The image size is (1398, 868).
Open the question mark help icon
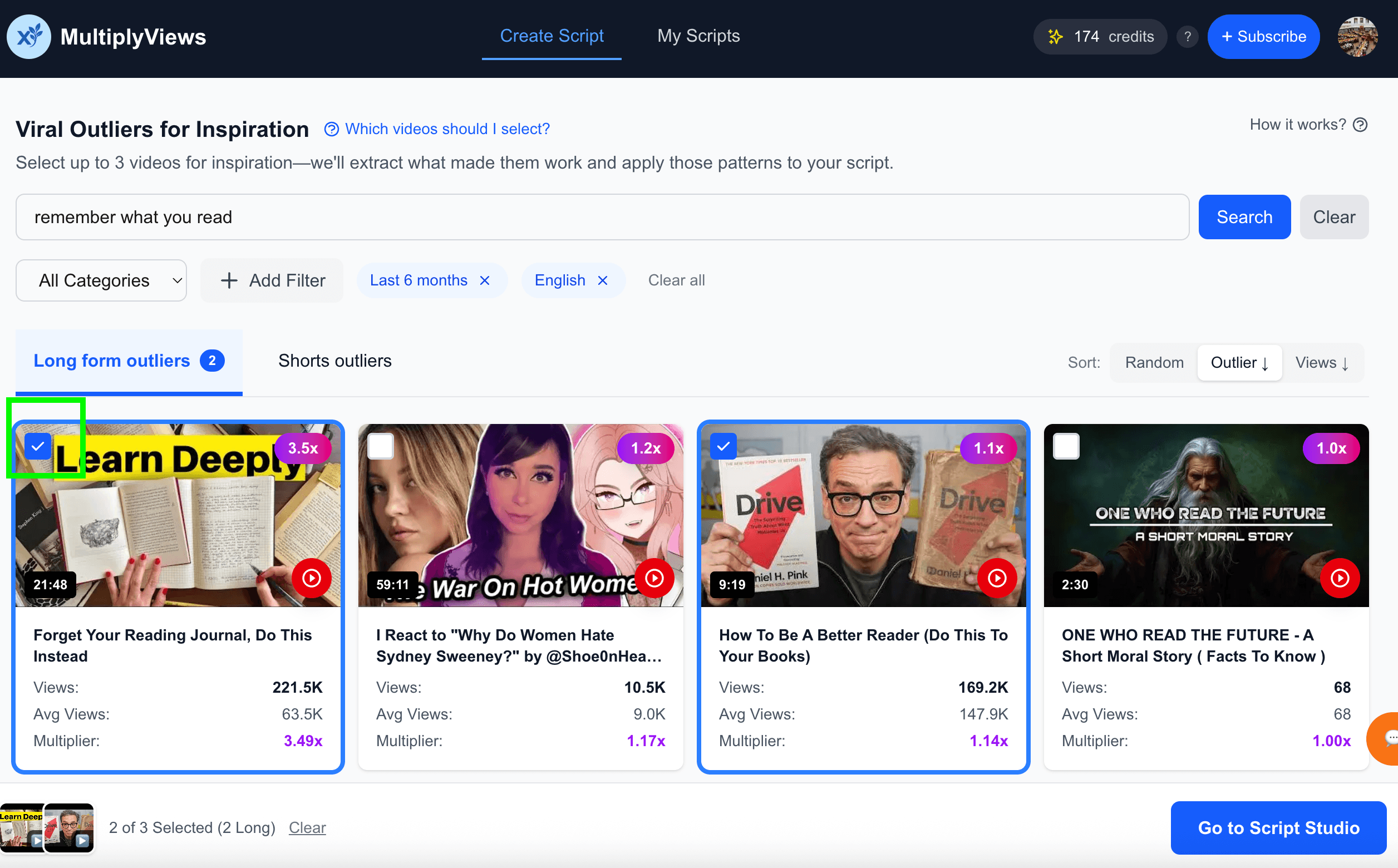1187,37
